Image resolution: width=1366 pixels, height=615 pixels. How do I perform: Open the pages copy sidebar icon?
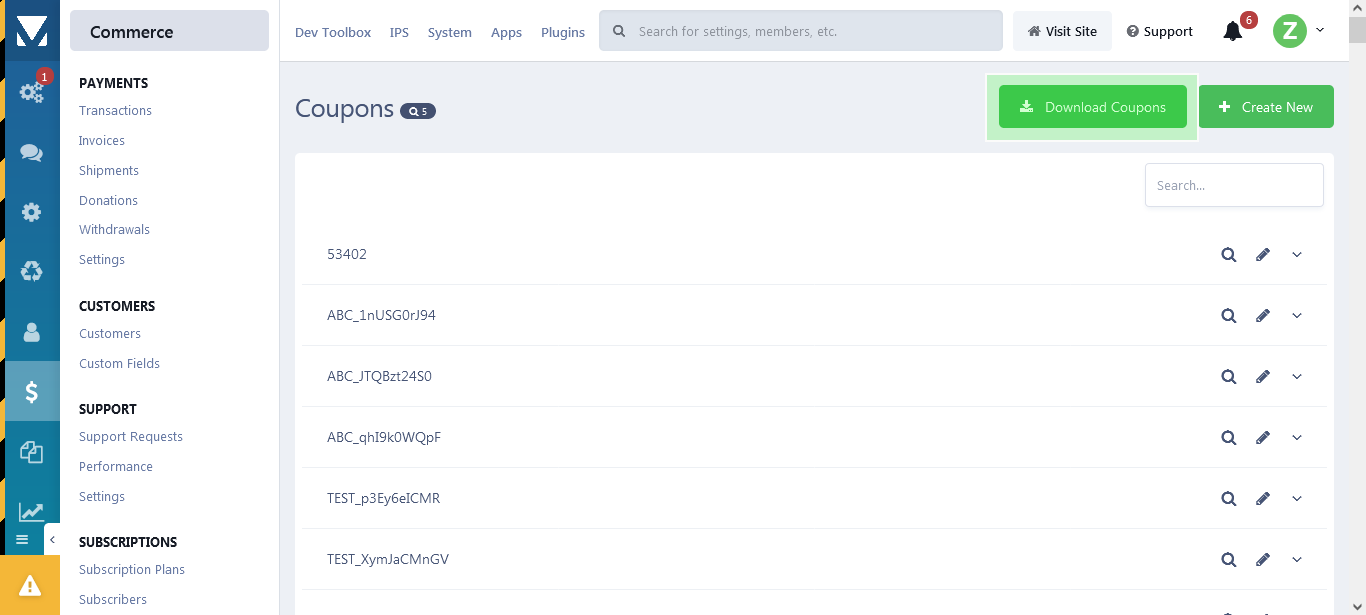coord(32,452)
